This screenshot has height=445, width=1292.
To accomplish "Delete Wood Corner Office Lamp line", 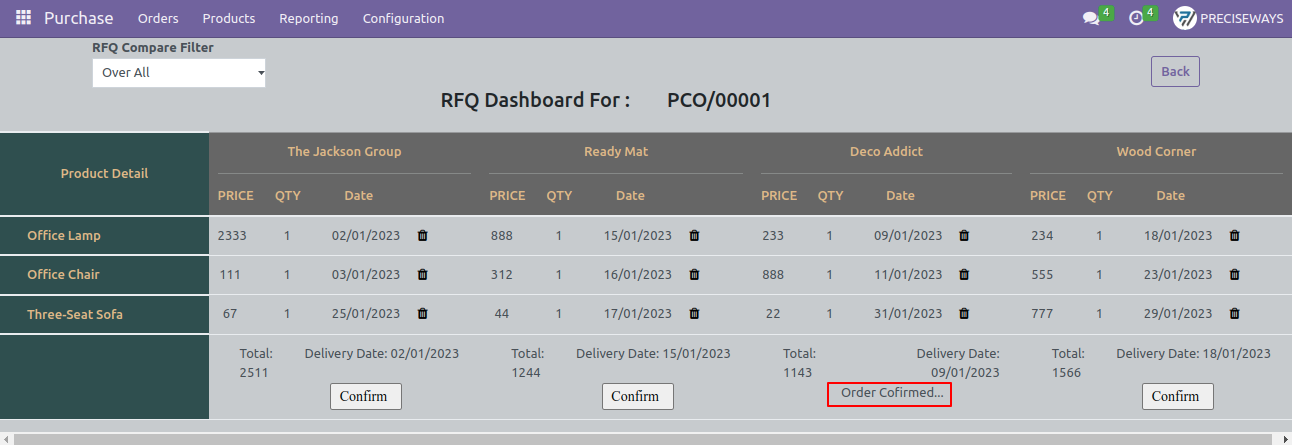I will pos(1234,236).
